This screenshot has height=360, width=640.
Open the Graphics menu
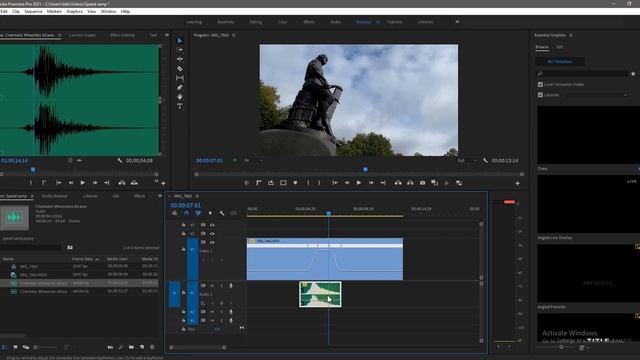coord(74,11)
